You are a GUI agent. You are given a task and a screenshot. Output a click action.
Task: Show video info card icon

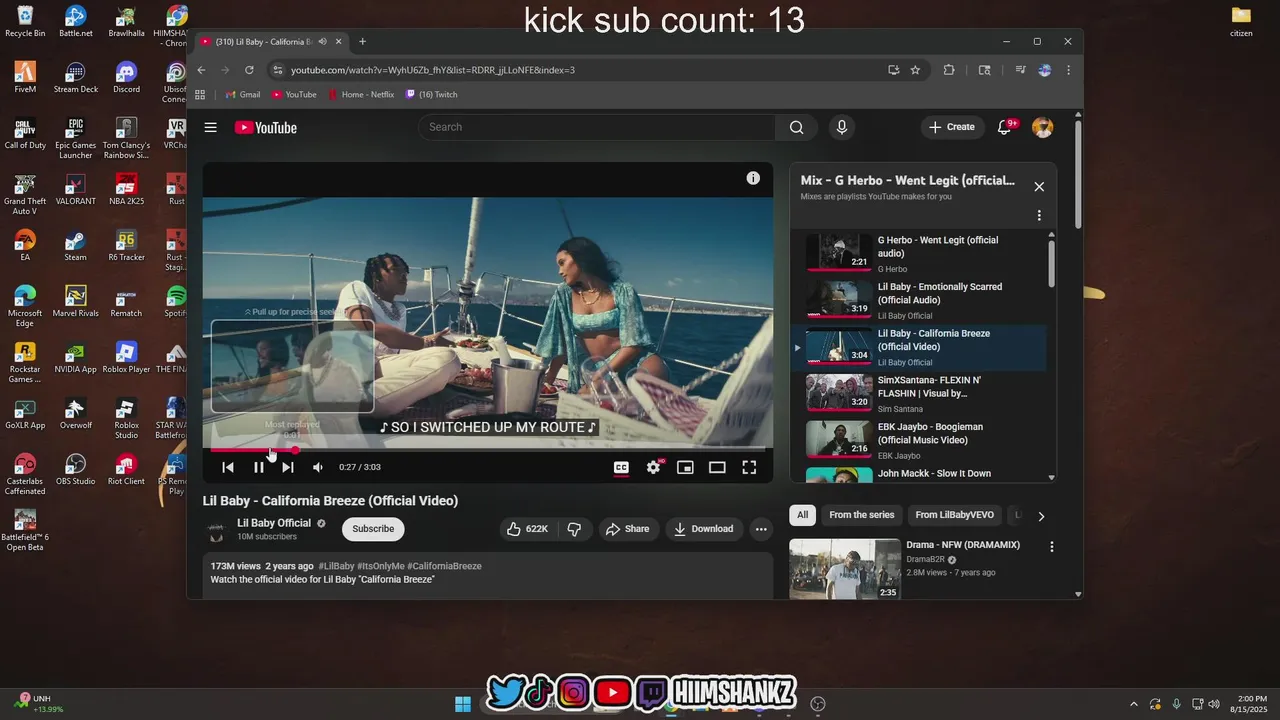(x=753, y=178)
